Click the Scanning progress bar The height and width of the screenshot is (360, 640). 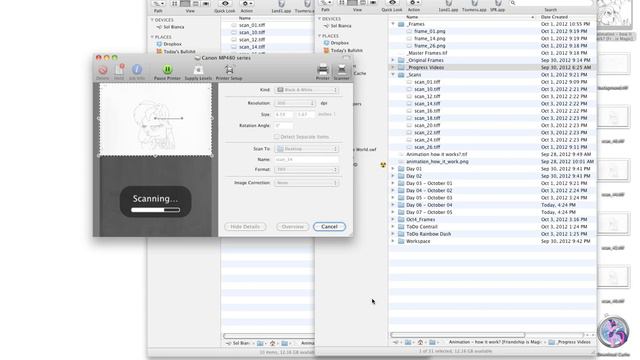click(x=156, y=210)
